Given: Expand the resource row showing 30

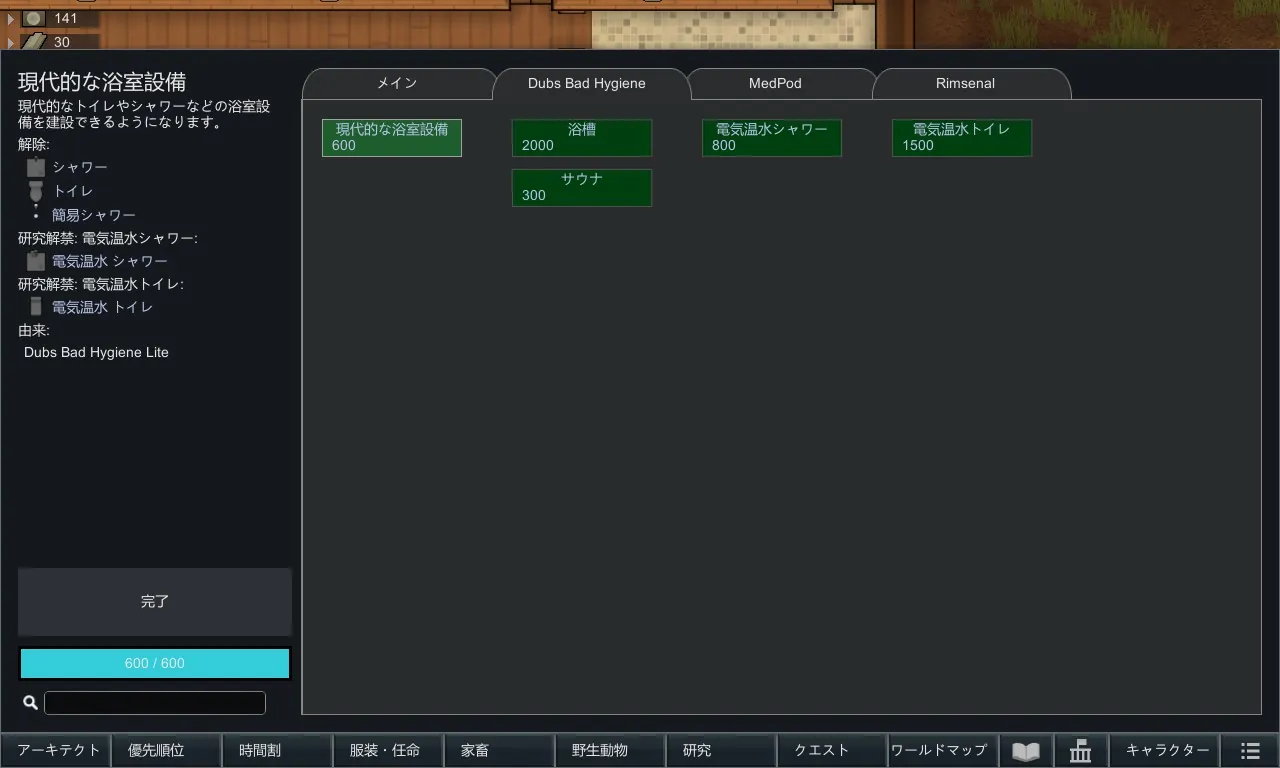Looking at the screenshot, I should (11, 42).
